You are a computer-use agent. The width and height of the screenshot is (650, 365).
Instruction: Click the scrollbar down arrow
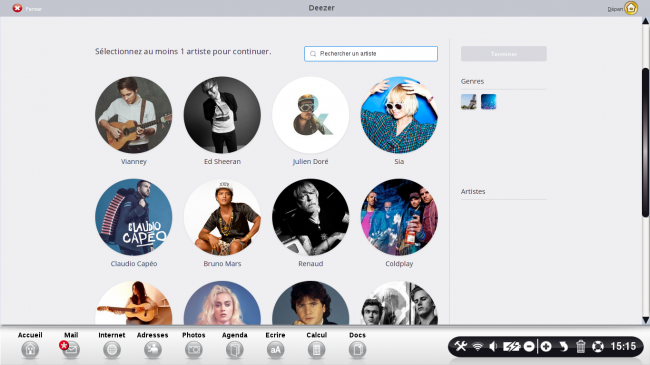[x=645, y=320]
